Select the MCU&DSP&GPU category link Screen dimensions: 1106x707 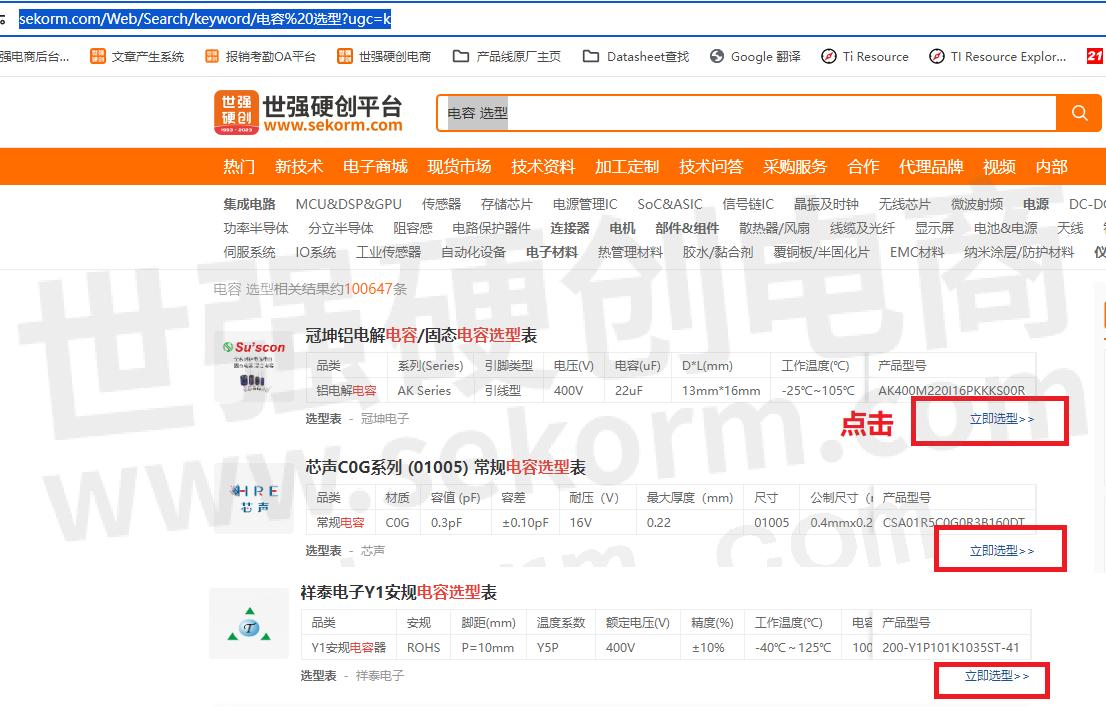pyautogui.click(x=348, y=204)
